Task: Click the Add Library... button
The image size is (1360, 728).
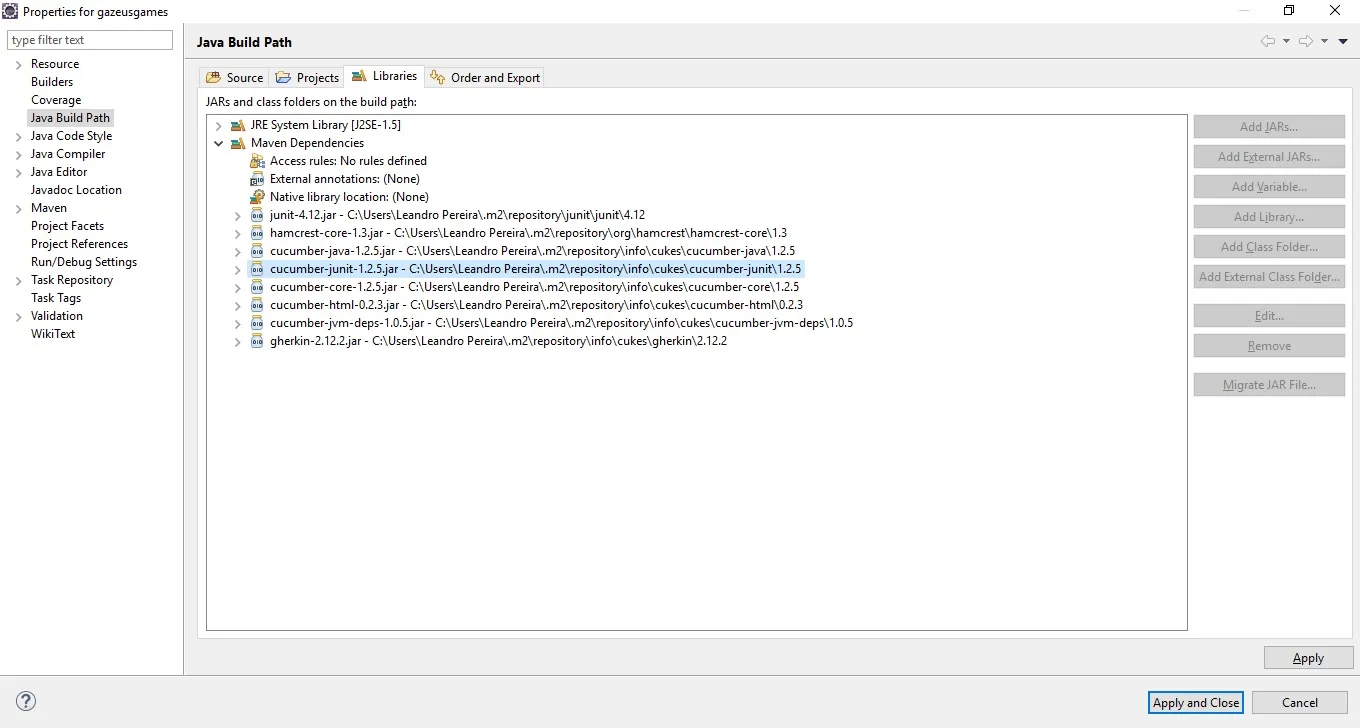Action: pos(1269,217)
